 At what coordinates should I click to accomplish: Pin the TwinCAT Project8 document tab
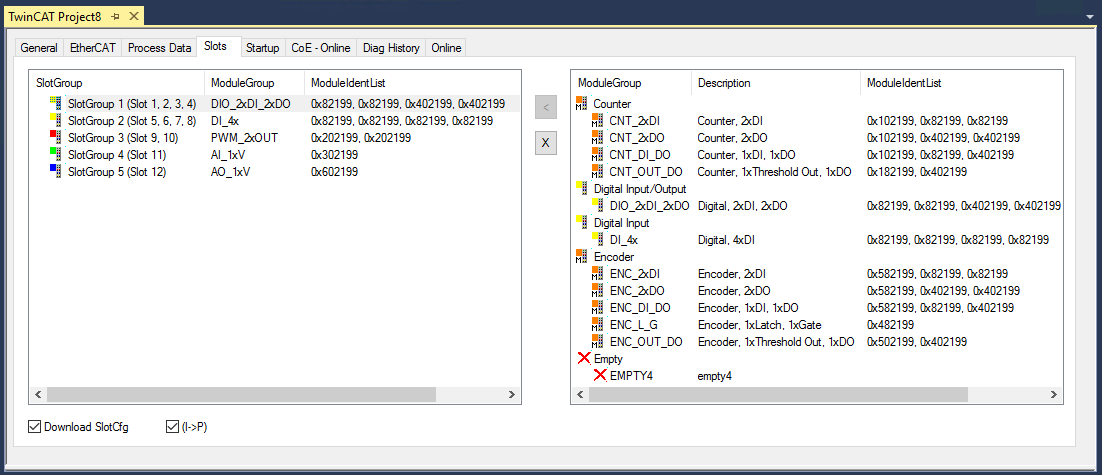[x=117, y=16]
